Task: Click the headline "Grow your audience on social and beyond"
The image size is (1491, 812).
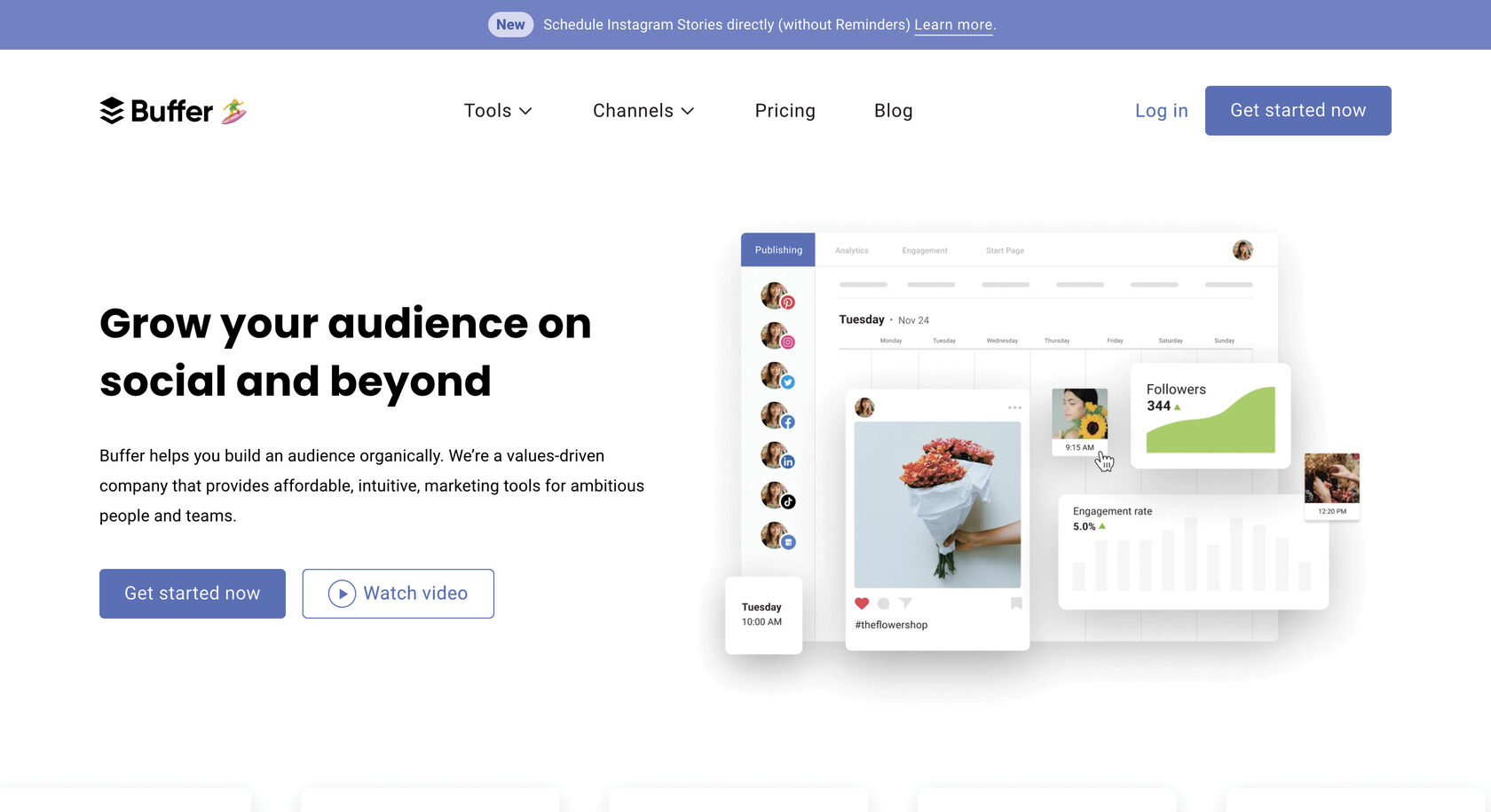Action: (x=345, y=352)
